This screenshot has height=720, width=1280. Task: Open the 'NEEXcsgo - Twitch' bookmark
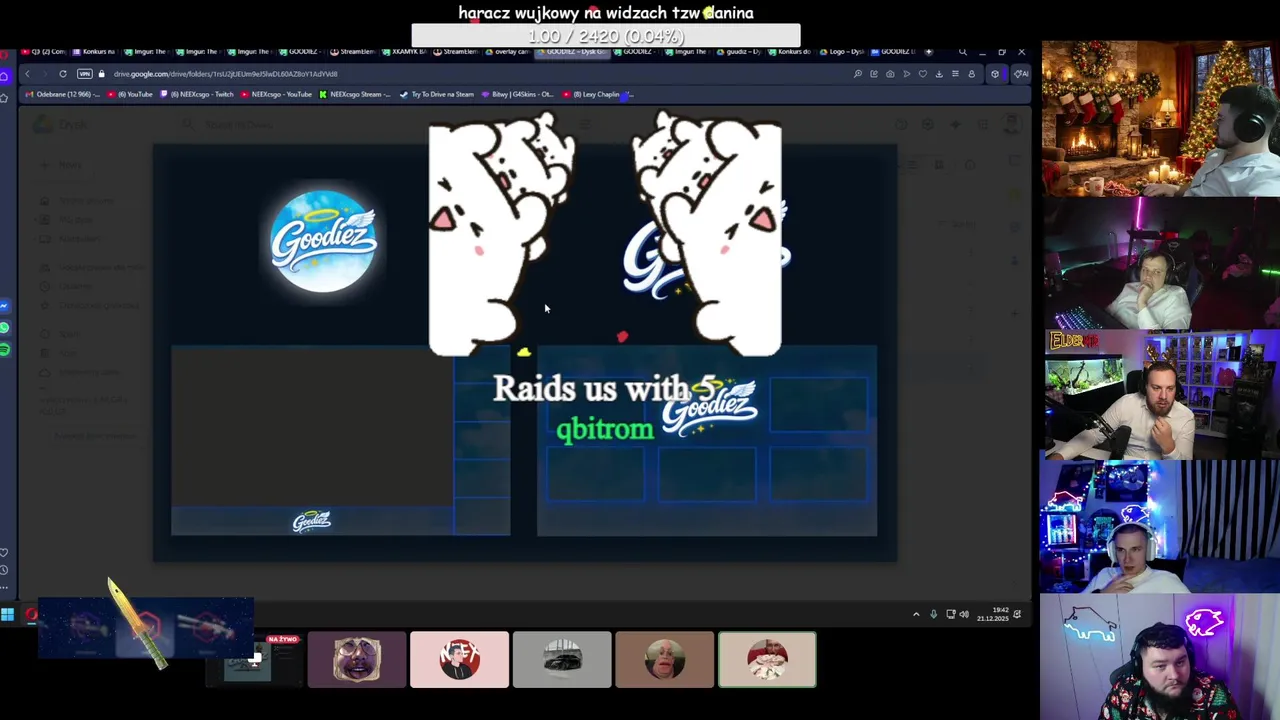pos(197,94)
